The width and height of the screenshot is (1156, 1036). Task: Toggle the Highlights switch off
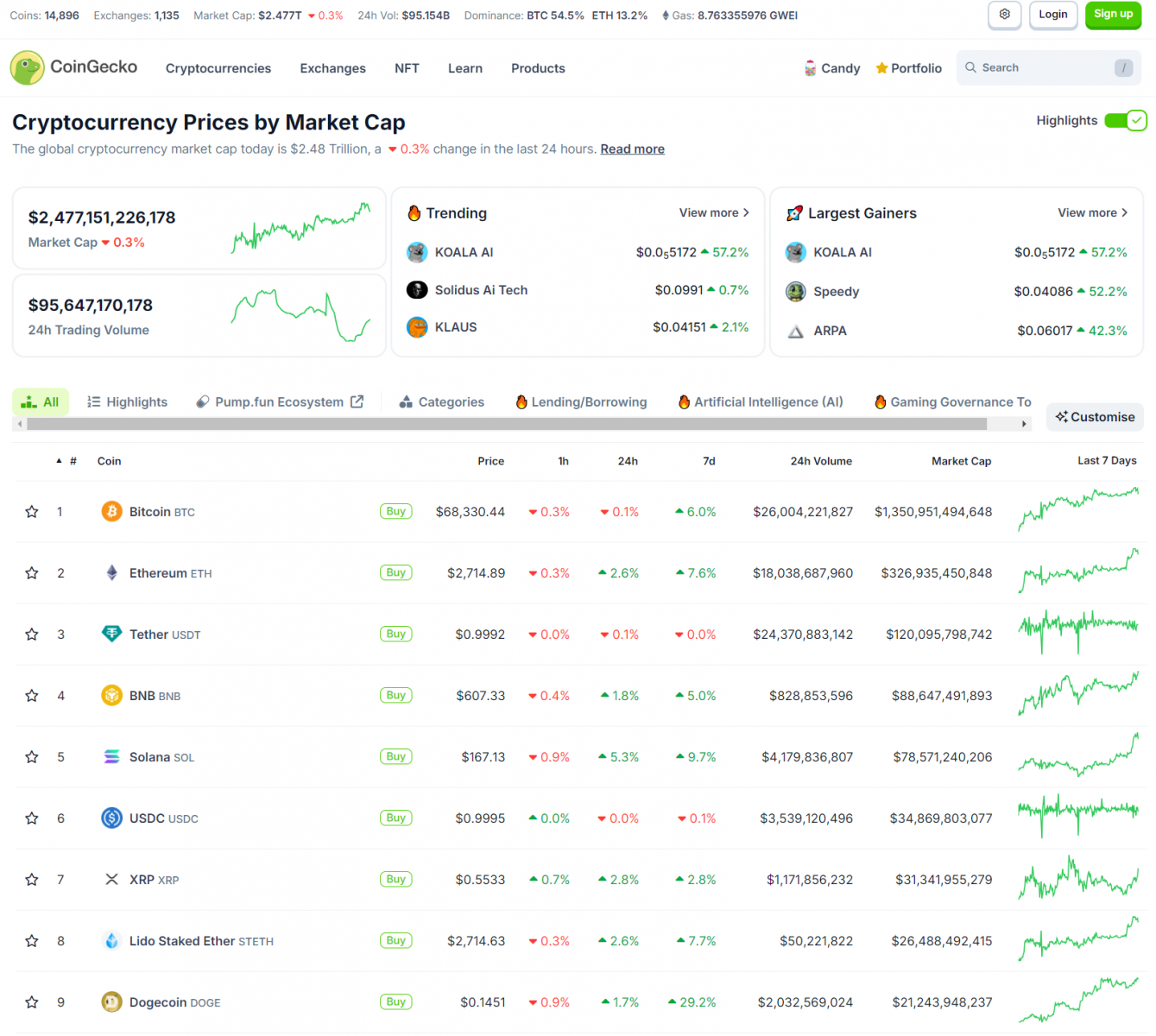1126,121
